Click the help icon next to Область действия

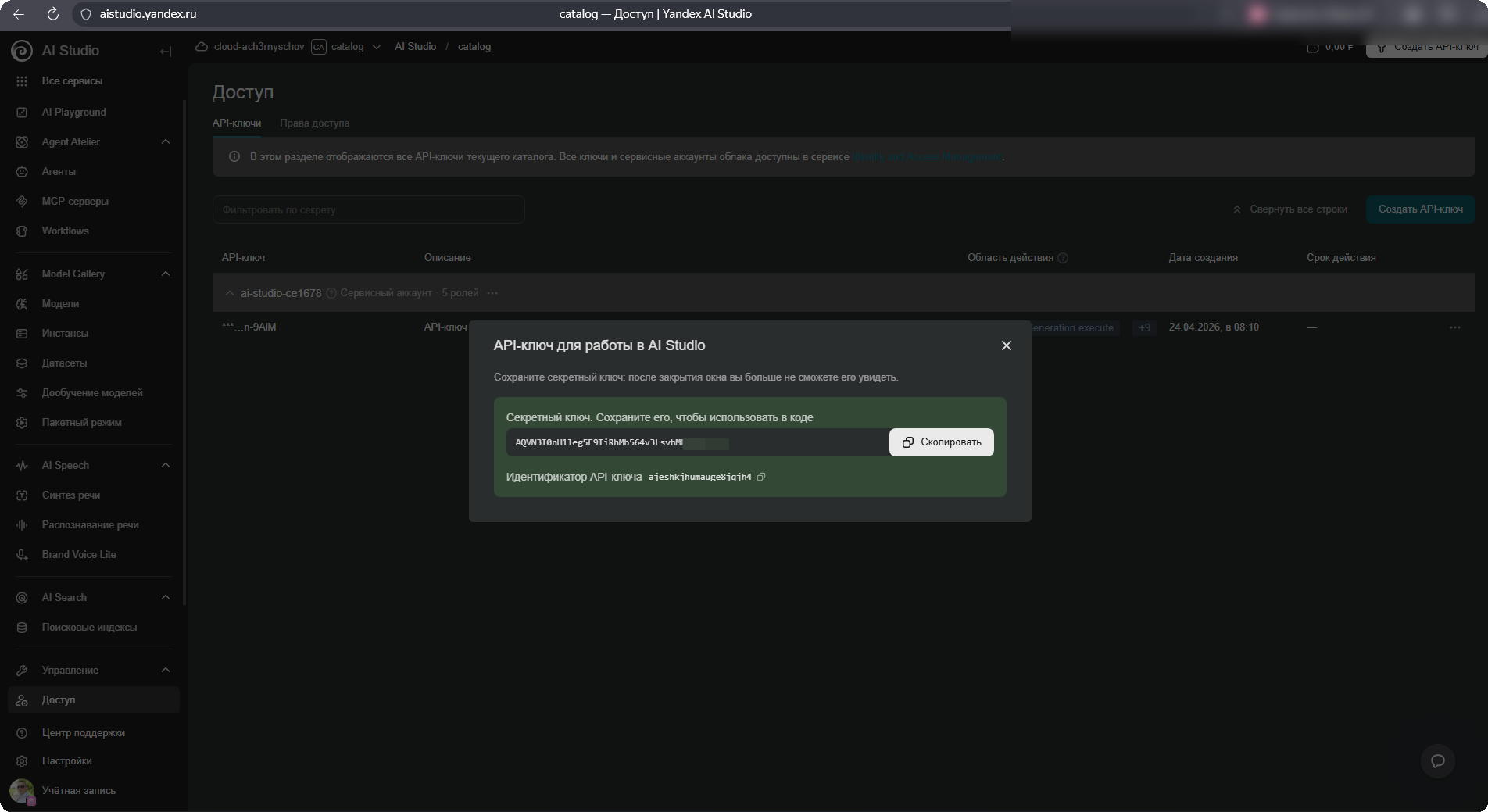[1063, 258]
